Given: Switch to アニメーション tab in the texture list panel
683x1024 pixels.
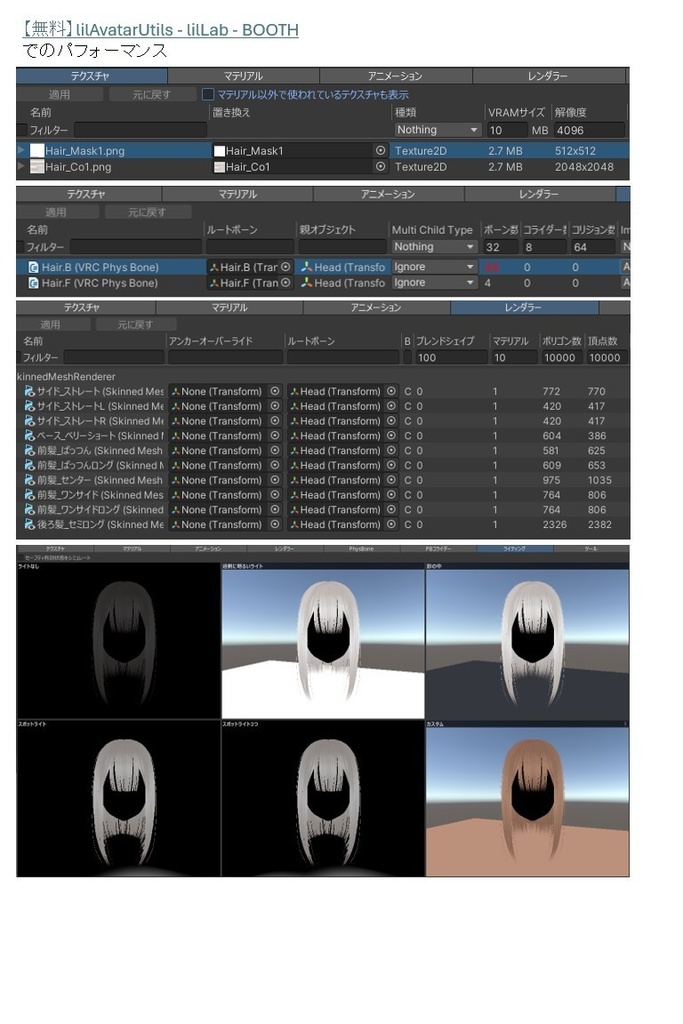Looking at the screenshot, I should pyautogui.click(x=396, y=76).
